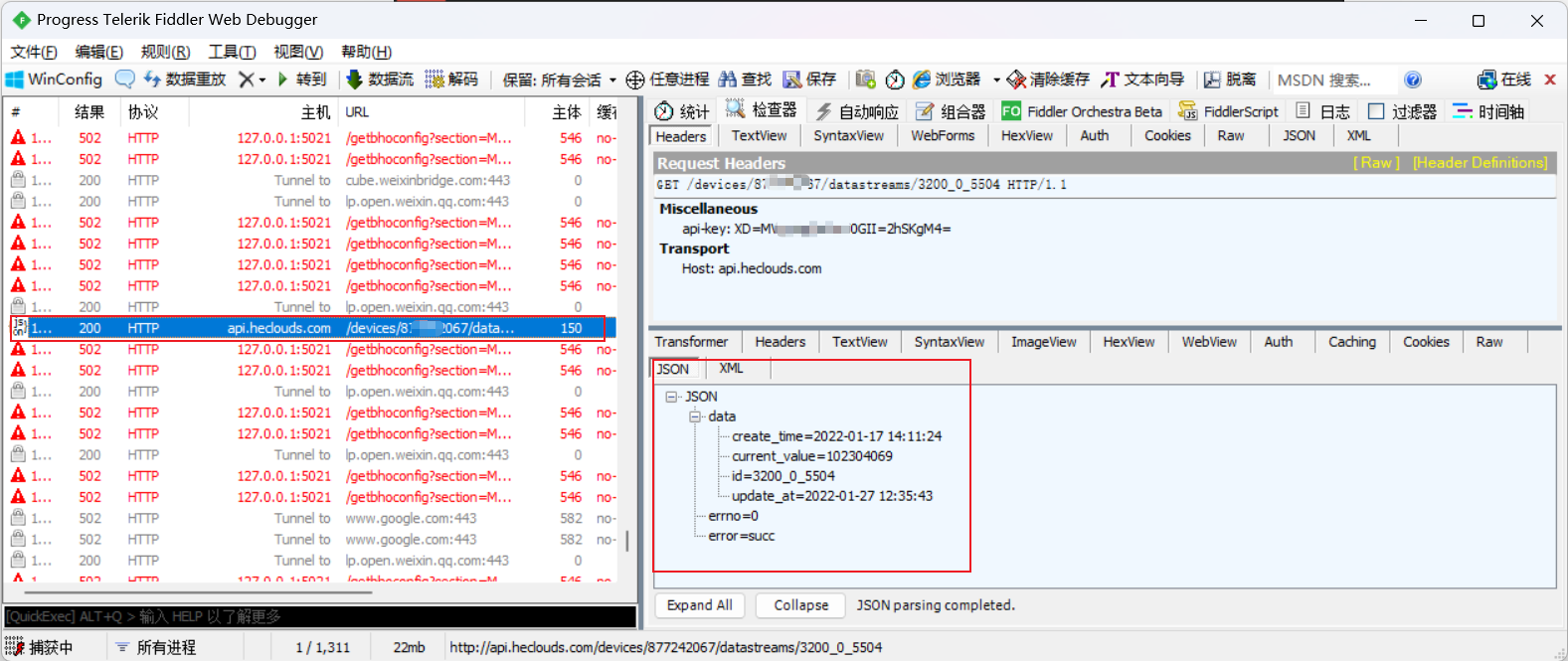
Task: Click the 结果 result column header
Action: pyautogui.click(x=89, y=112)
